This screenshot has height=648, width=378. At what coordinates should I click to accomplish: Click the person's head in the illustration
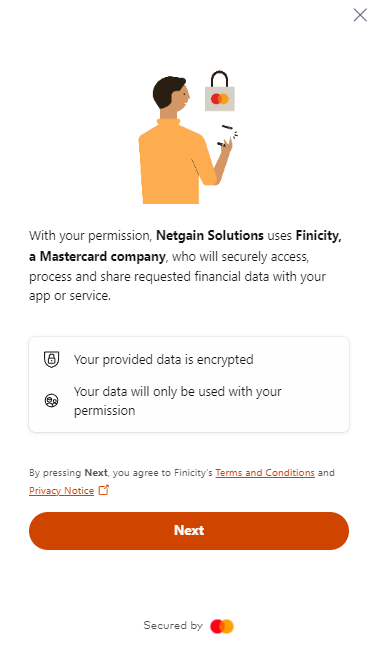(171, 93)
